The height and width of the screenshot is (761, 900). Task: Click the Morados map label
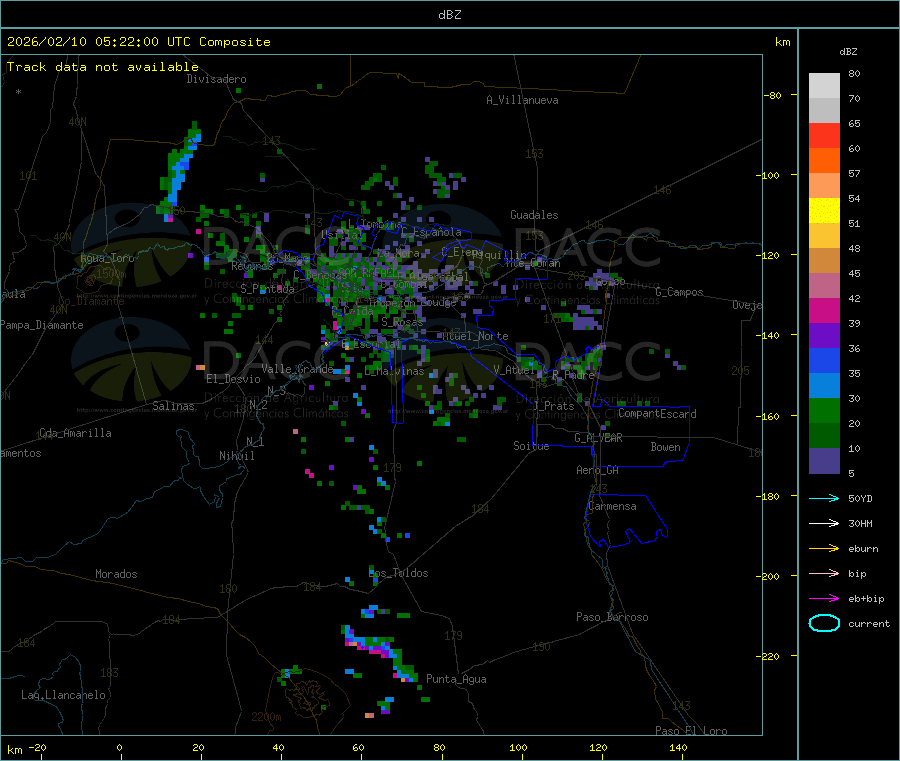point(117,574)
